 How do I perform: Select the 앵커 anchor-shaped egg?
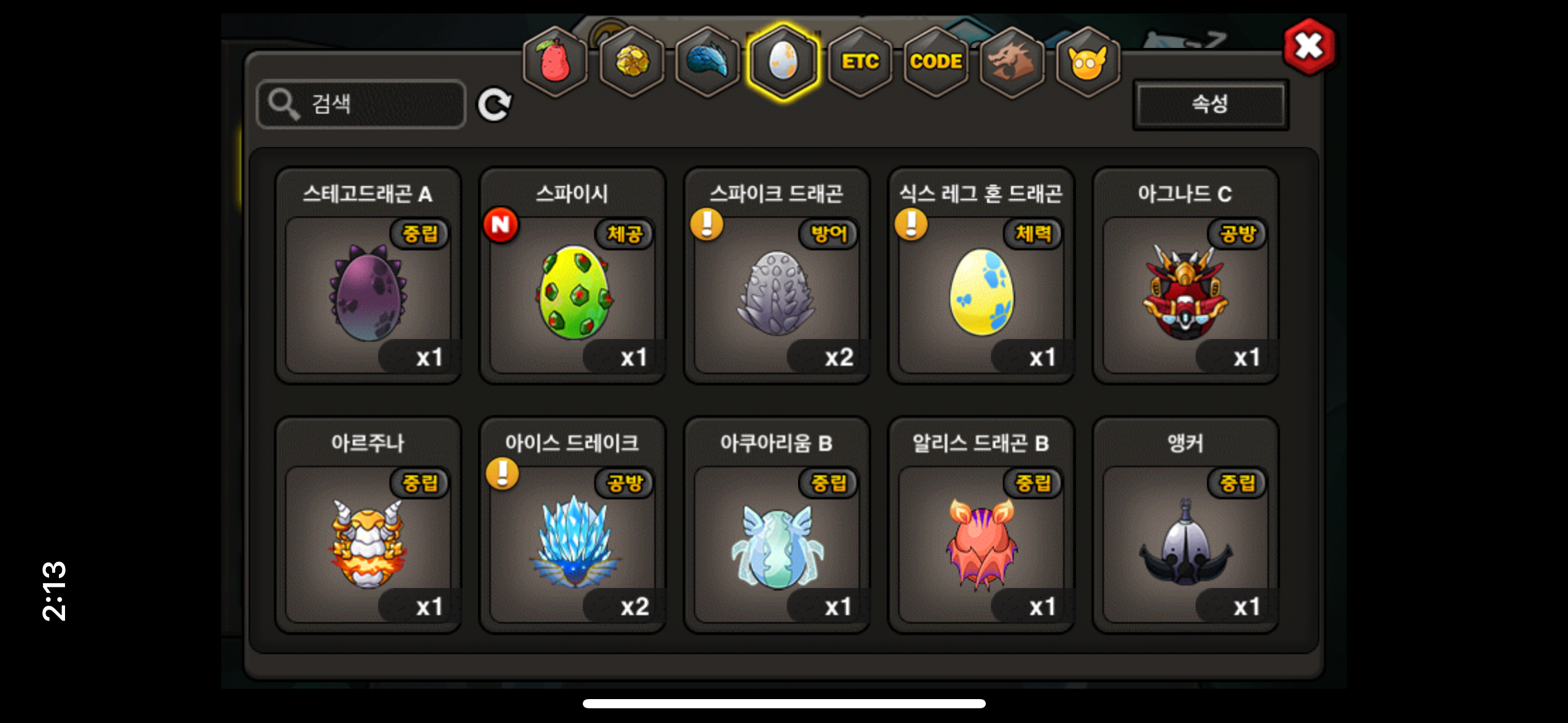click(1185, 525)
